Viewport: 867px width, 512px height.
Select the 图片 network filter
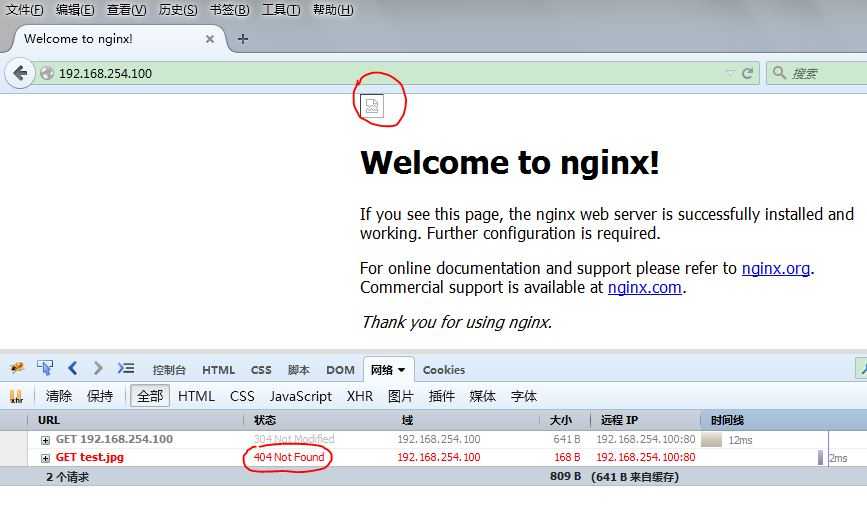click(400, 396)
